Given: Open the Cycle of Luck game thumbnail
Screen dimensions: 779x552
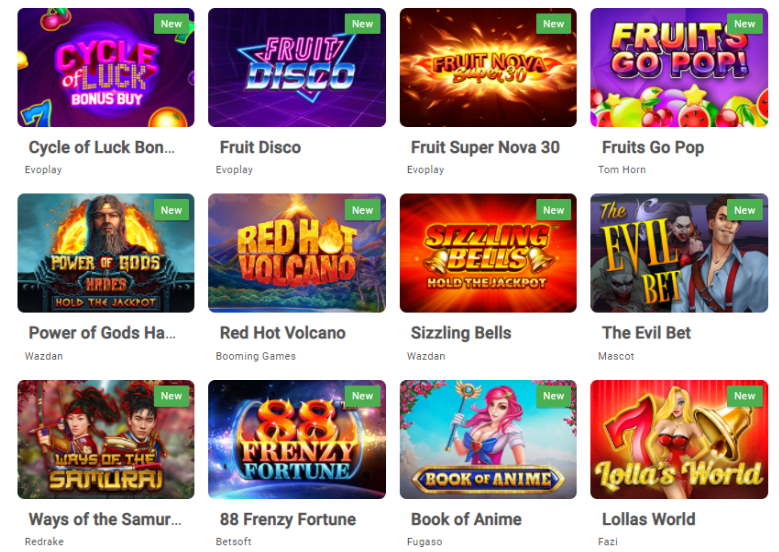Looking at the screenshot, I should click(x=105, y=68).
